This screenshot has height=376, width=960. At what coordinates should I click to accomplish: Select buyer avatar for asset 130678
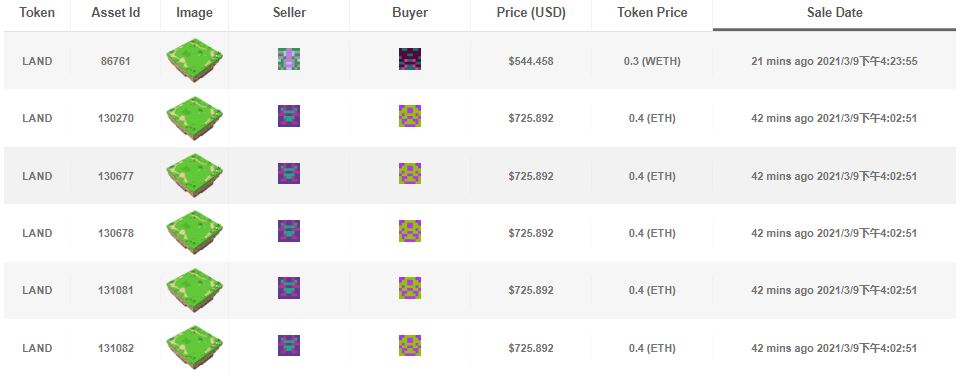[410, 231]
